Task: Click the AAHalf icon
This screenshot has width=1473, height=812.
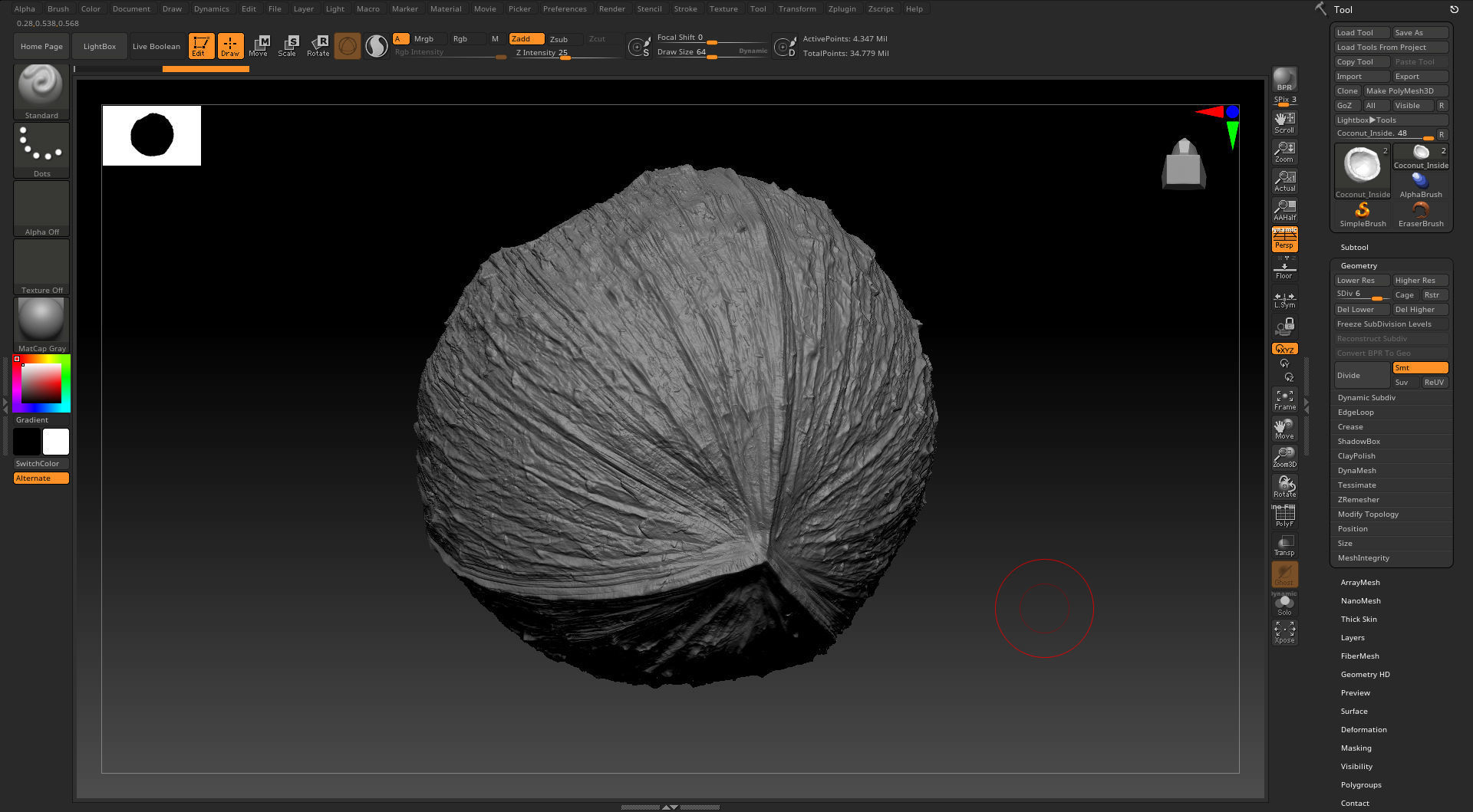Action: coord(1284,210)
